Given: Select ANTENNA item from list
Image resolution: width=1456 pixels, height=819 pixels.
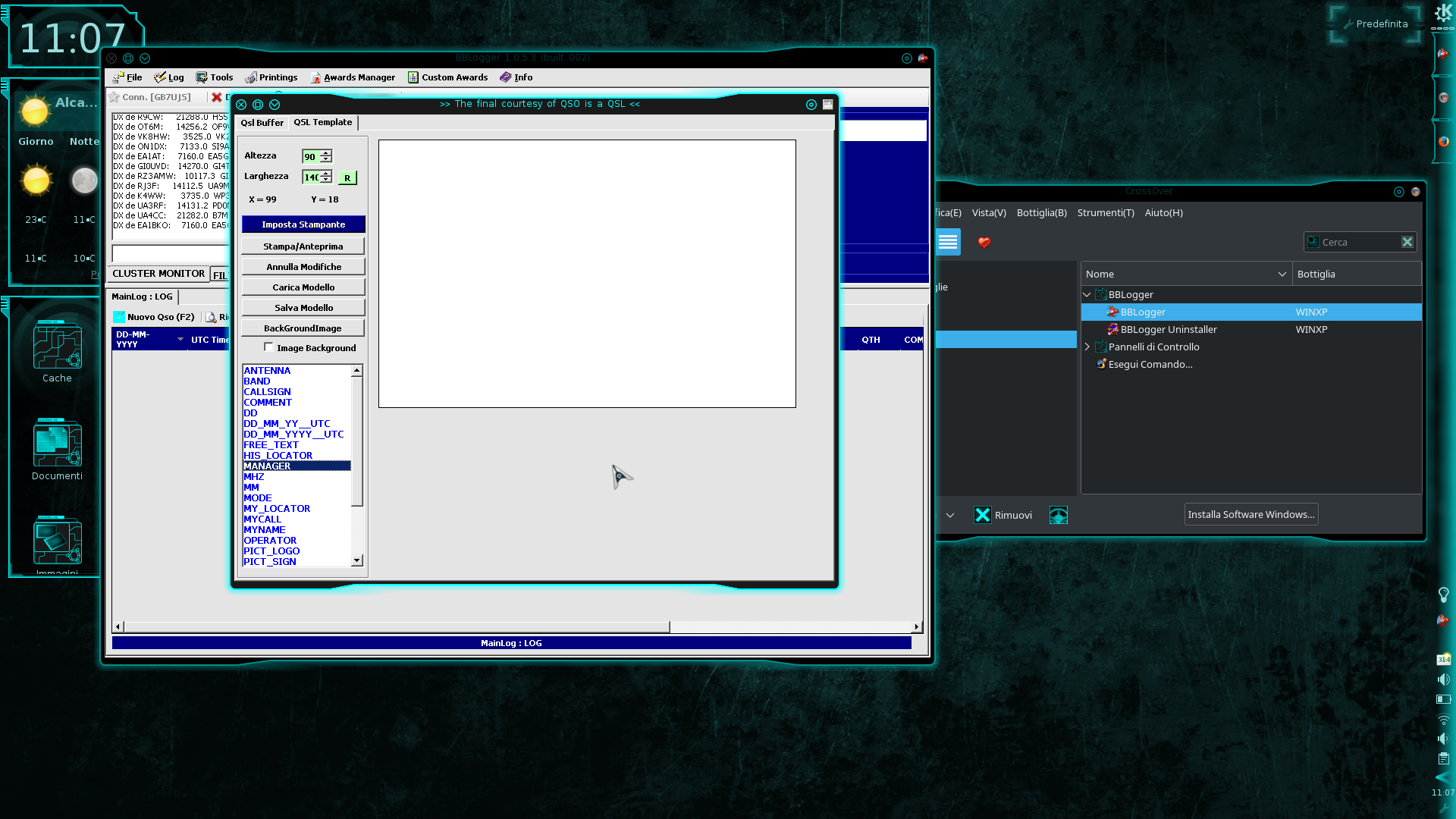Looking at the screenshot, I should click(x=267, y=370).
